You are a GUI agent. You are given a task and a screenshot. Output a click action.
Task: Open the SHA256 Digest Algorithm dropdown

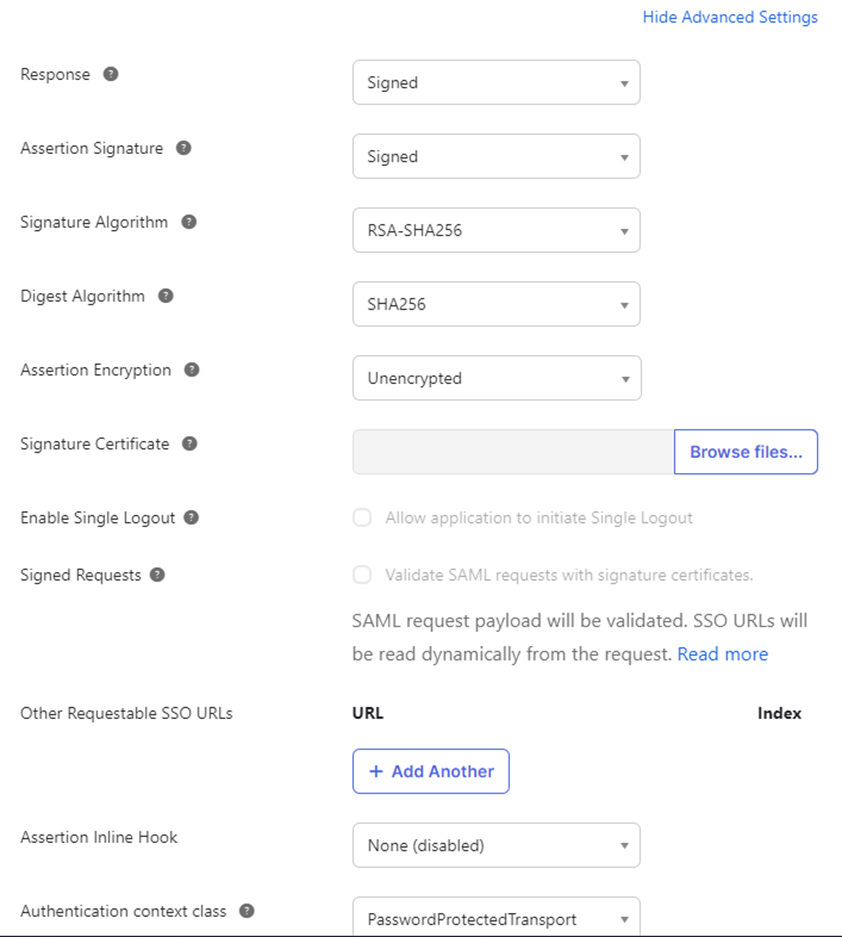(x=496, y=304)
